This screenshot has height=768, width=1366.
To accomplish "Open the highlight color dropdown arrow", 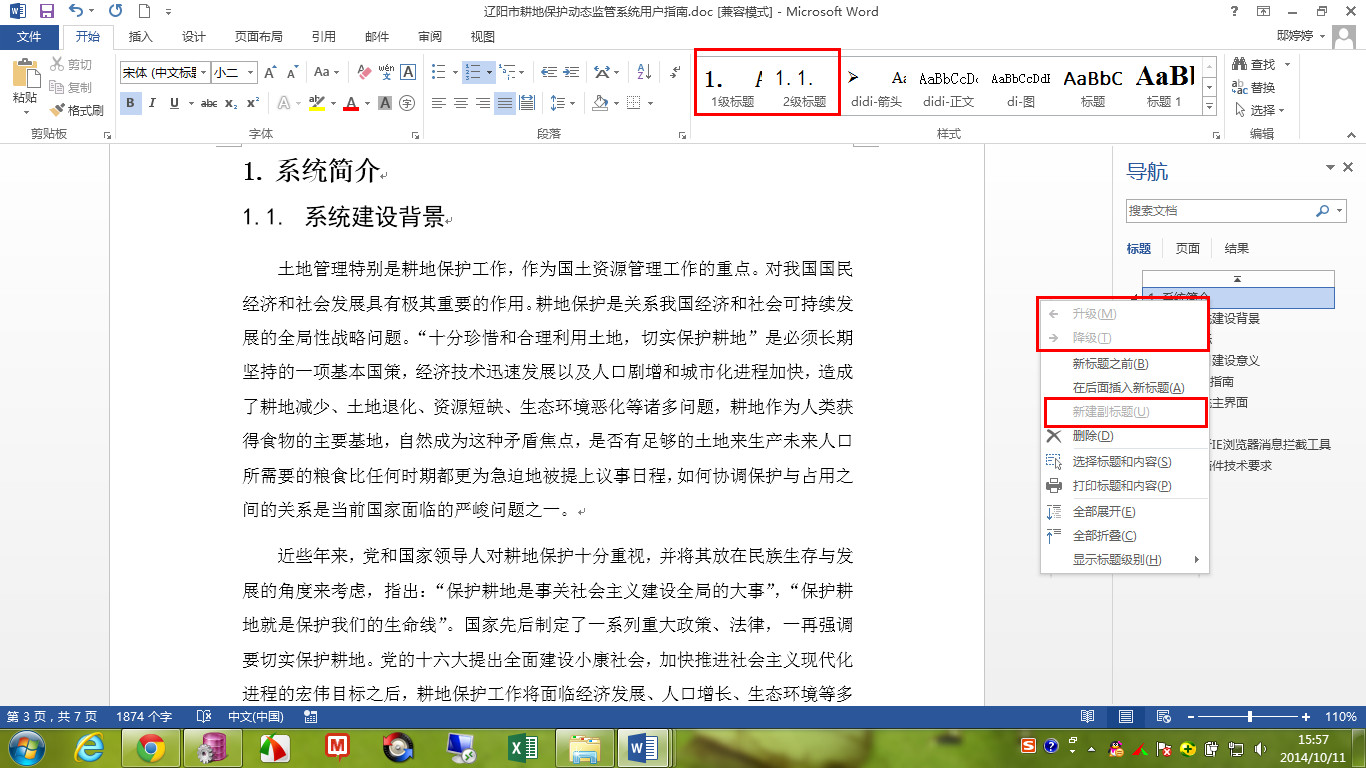I will coord(332,103).
